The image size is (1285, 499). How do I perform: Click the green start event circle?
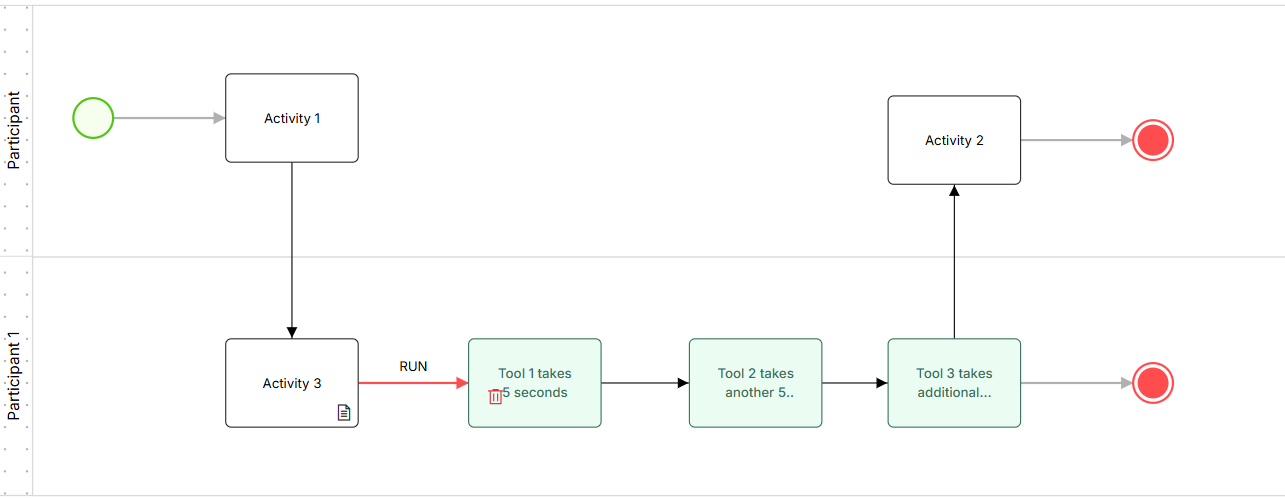[x=93, y=118]
